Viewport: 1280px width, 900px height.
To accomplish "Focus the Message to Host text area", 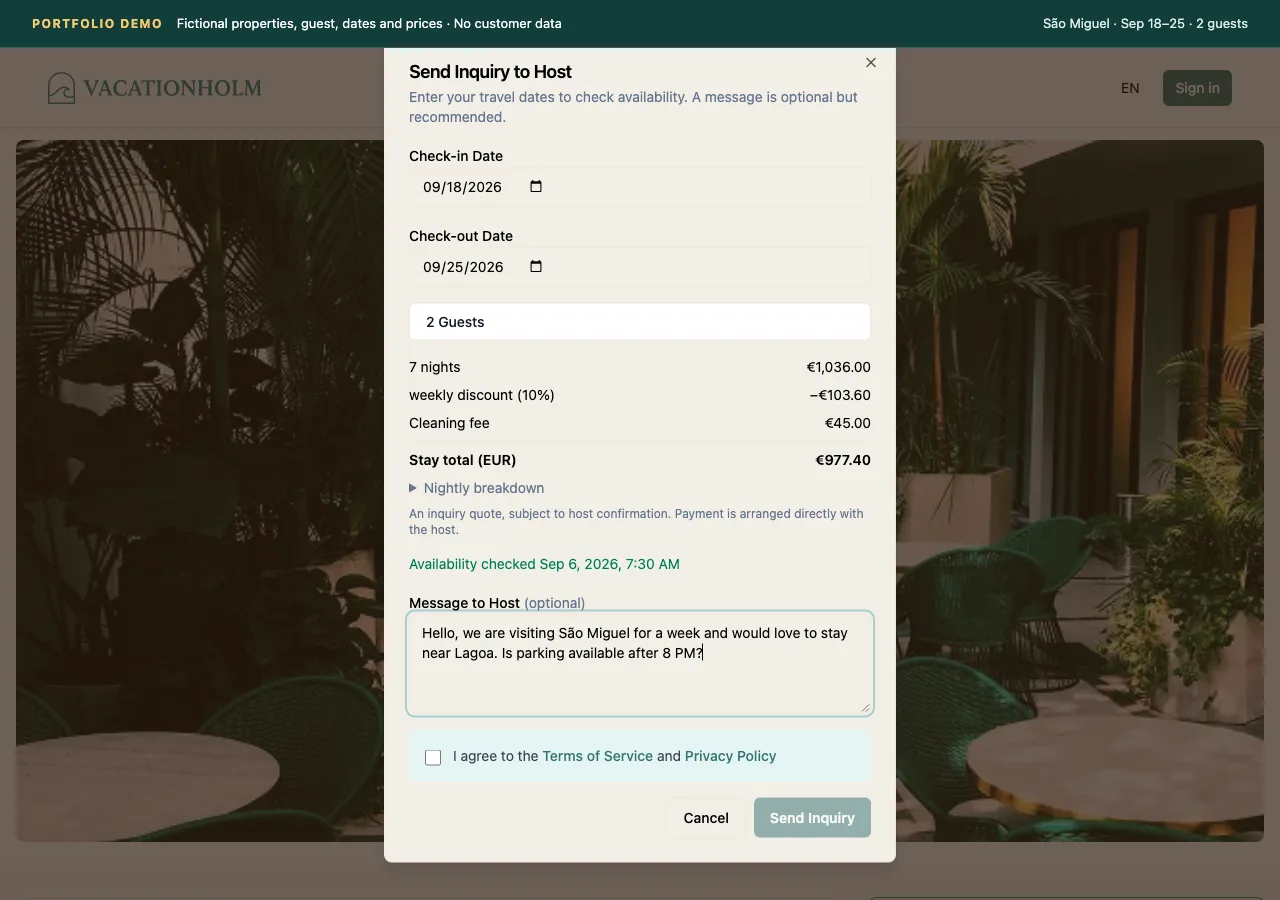I will click(x=640, y=664).
